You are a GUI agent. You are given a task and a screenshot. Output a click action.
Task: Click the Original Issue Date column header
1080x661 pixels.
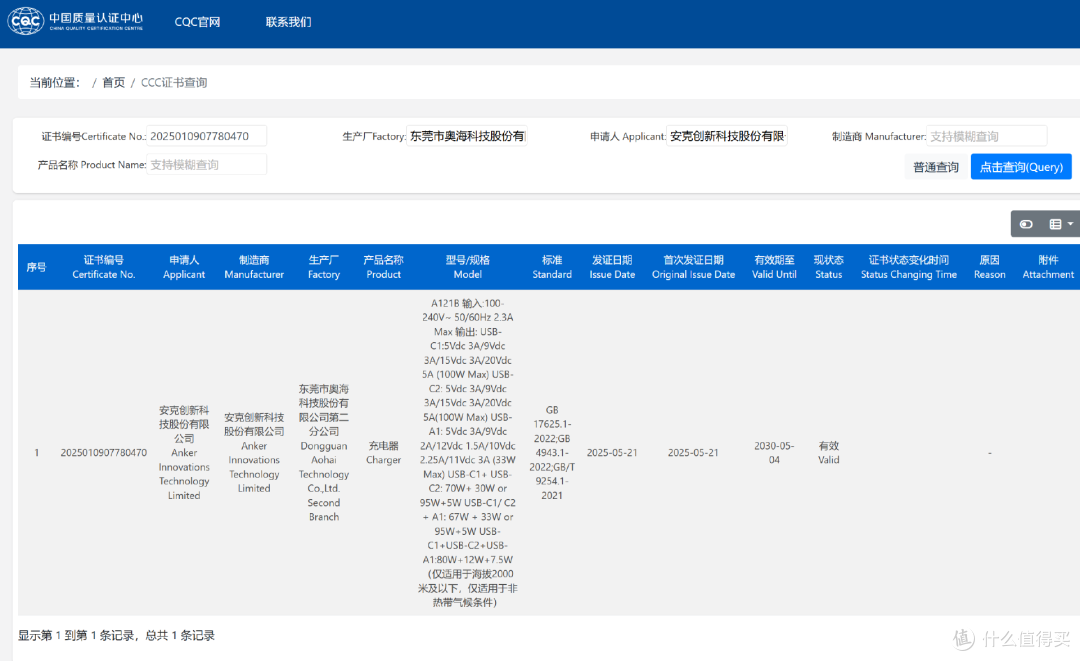point(694,267)
